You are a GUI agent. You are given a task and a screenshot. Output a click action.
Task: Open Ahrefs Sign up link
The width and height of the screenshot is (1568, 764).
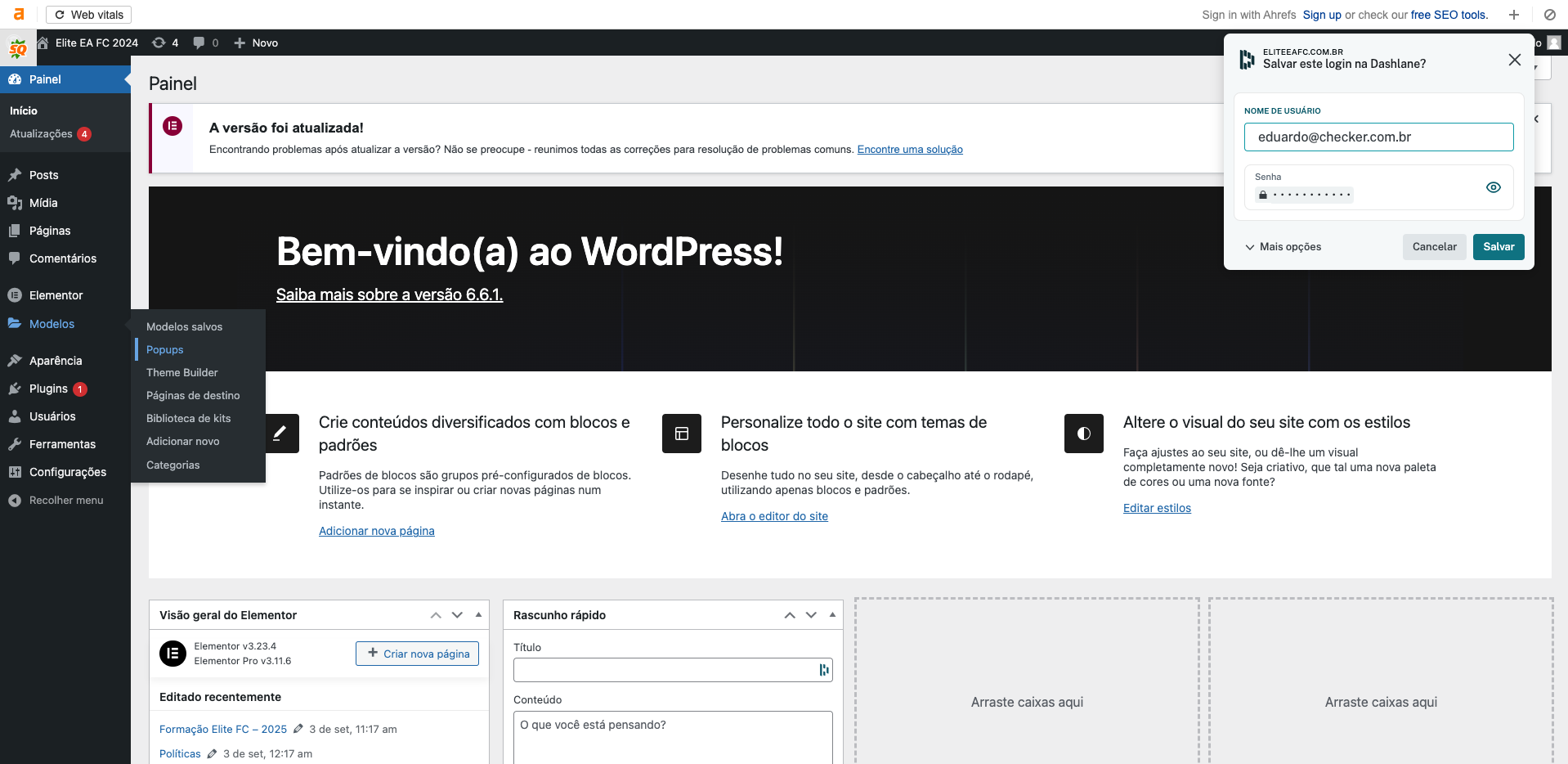[x=1322, y=15]
